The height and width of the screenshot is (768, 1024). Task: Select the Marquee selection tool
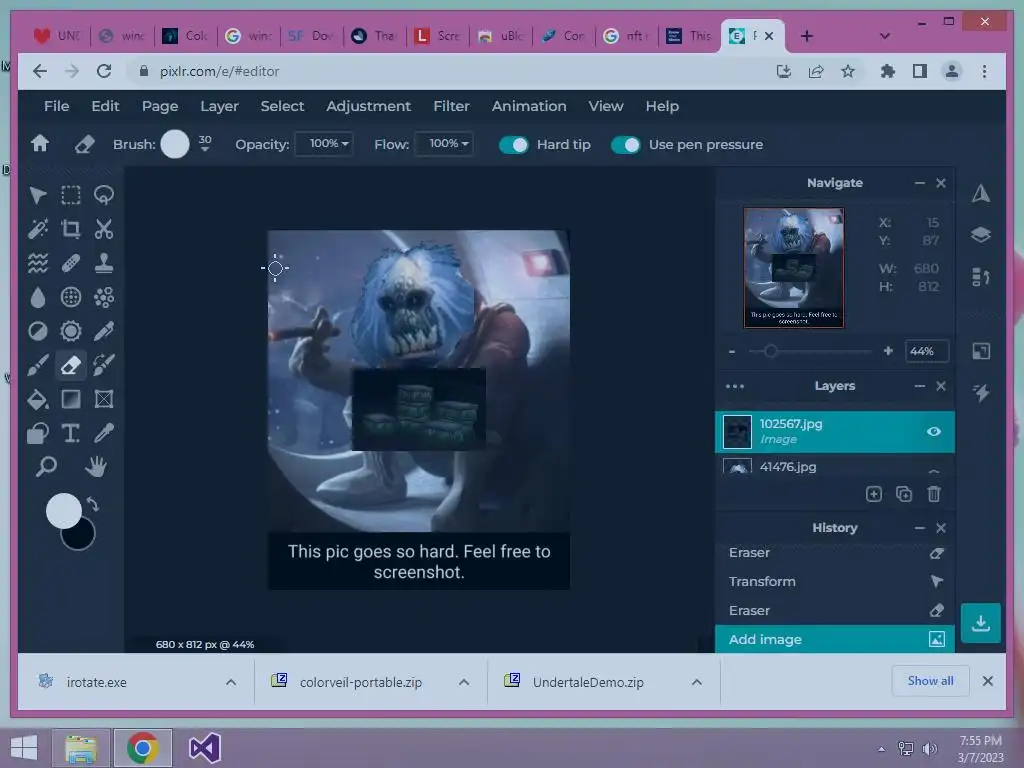point(71,195)
